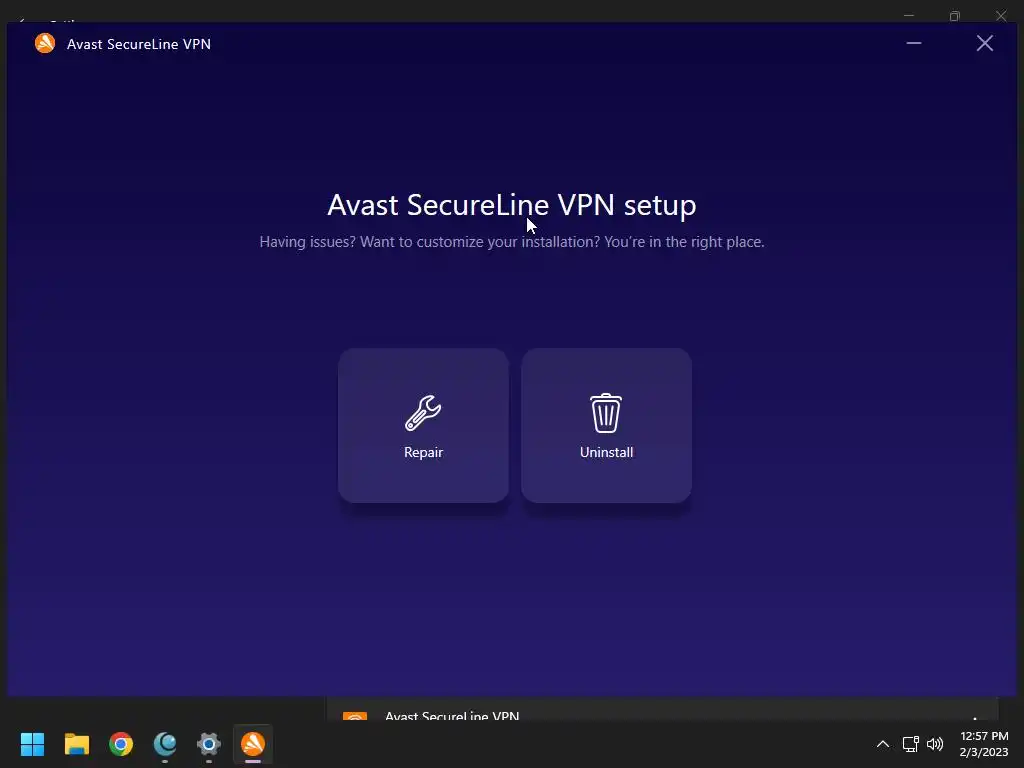Open network status tray icon
The width and height of the screenshot is (1024, 768).
[x=910, y=744]
